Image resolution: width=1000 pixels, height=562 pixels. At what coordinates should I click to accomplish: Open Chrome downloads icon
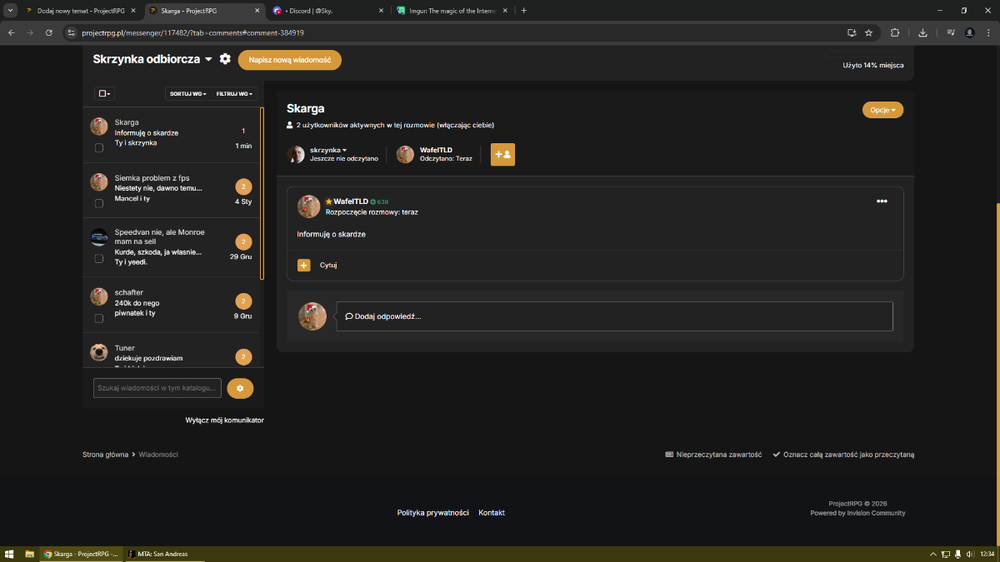(x=922, y=33)
